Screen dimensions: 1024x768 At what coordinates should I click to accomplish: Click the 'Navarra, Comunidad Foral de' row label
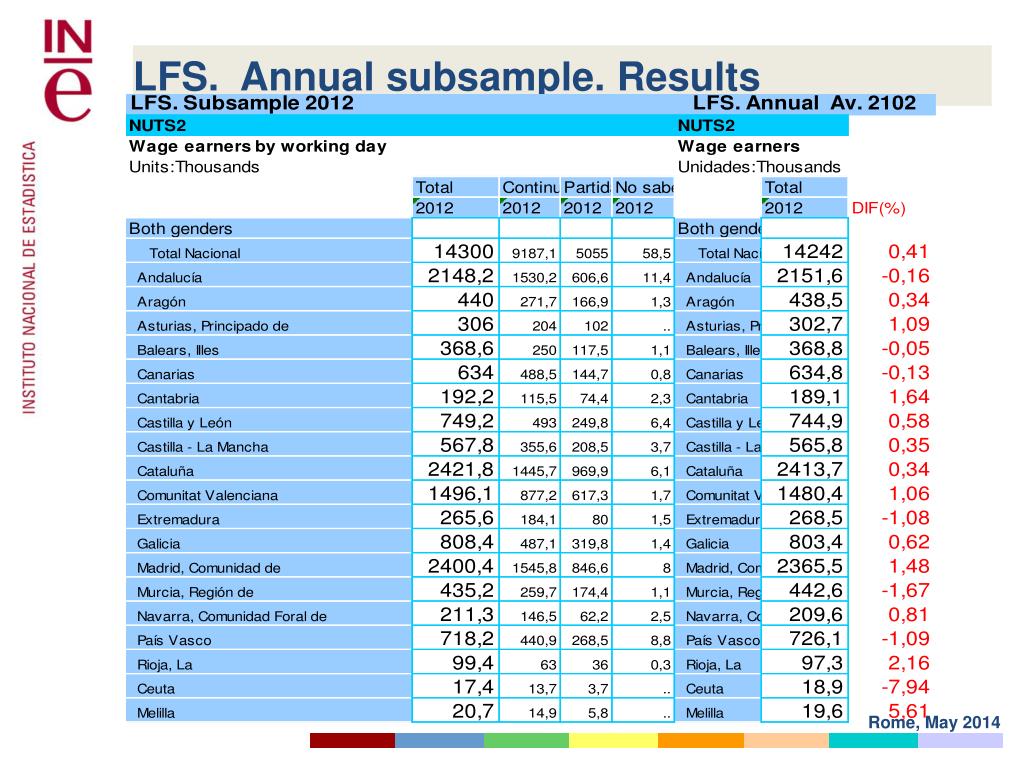[x=232, y=616]
